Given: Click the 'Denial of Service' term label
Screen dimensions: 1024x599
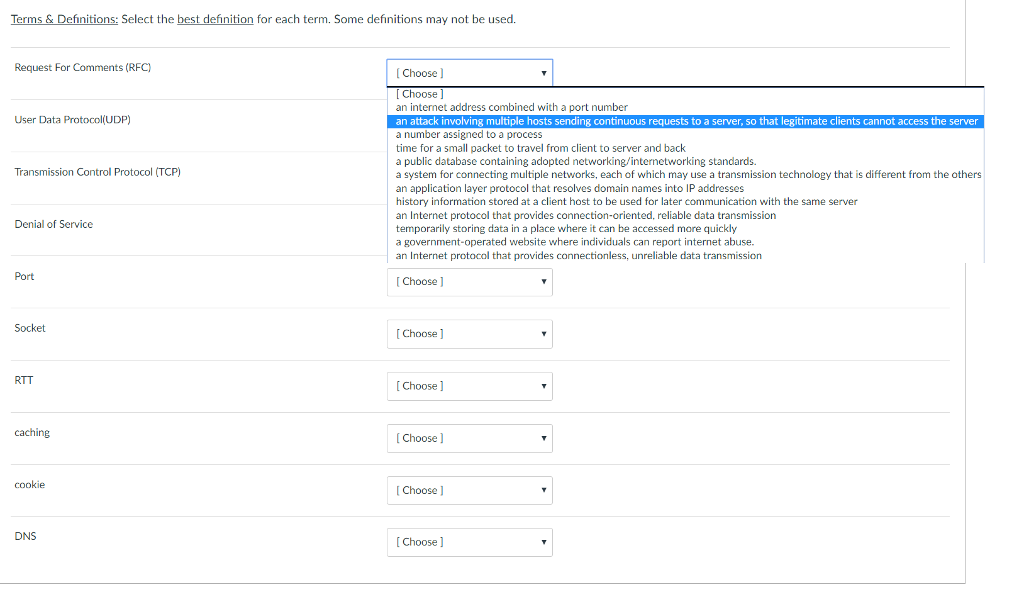Looking at the screenshot, I should (x=54, y=224).
